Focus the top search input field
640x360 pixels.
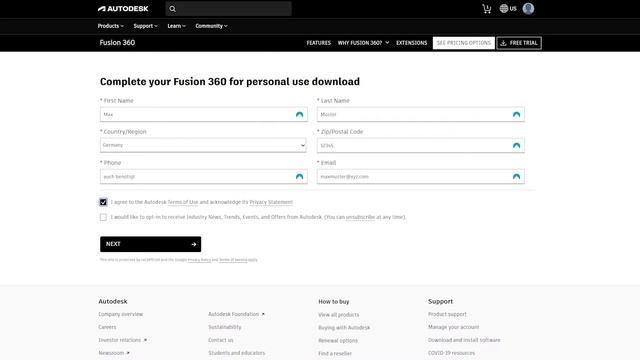229,9
